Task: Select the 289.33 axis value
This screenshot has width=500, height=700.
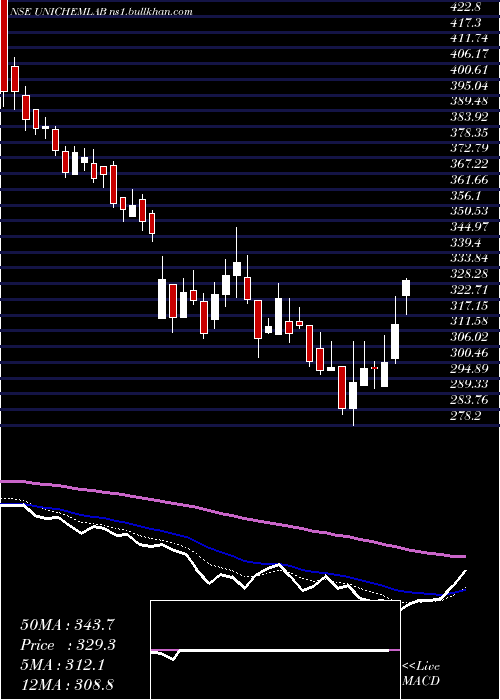Action: coord(470,384)
